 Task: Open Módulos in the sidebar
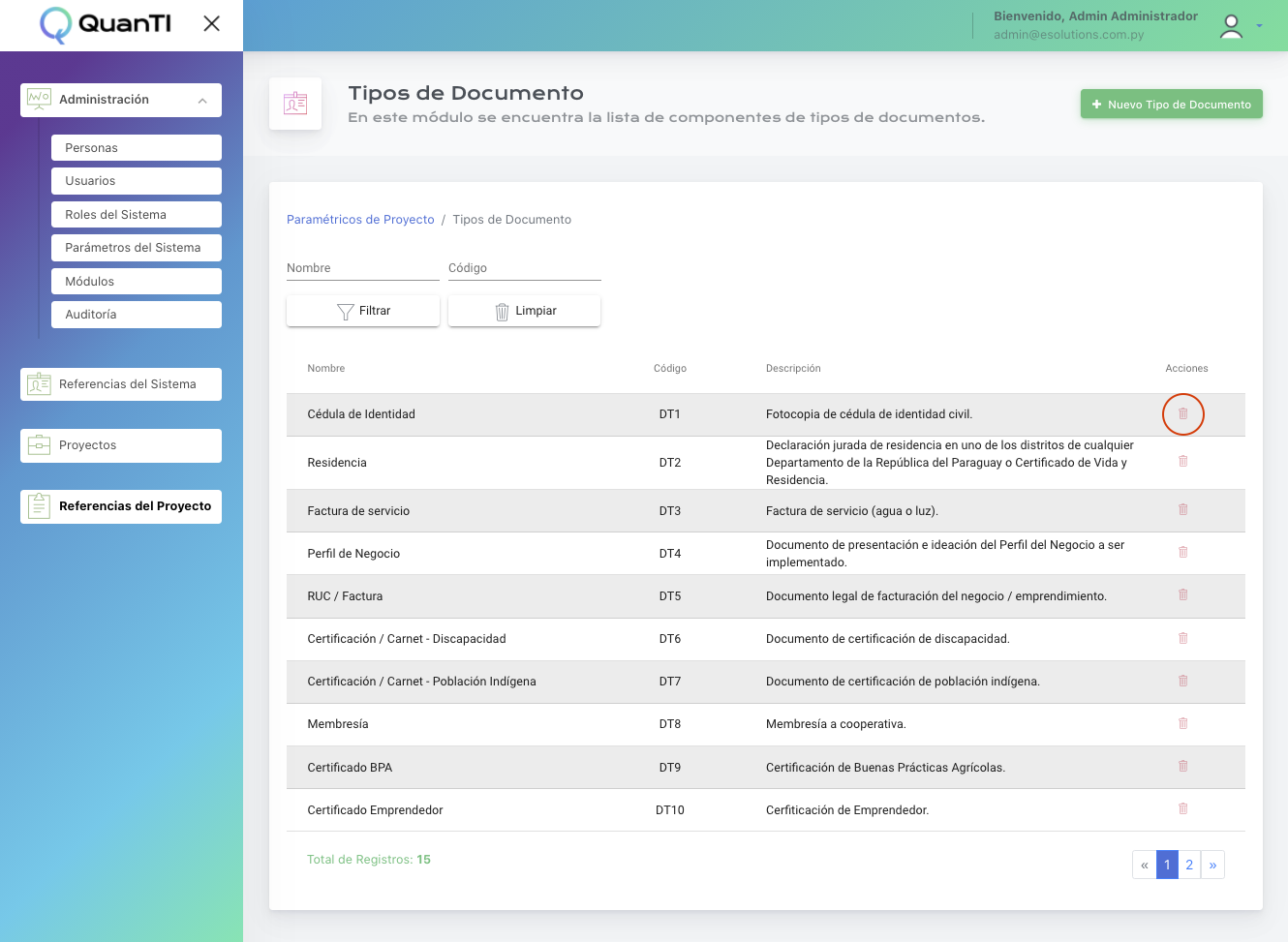(x=137, y=281)
